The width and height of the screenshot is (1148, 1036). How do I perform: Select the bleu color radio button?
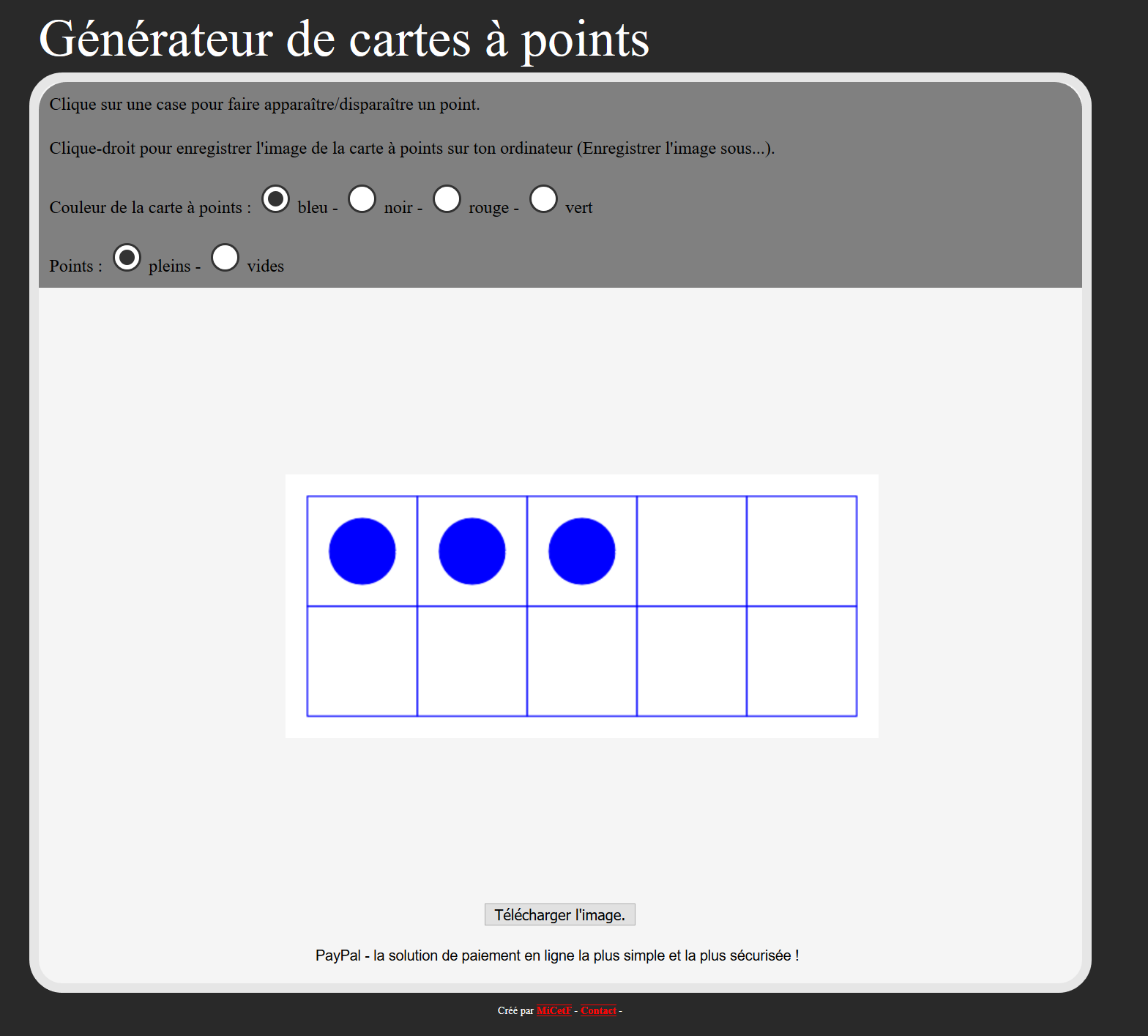pyautogui.click(x=275, y=199)
